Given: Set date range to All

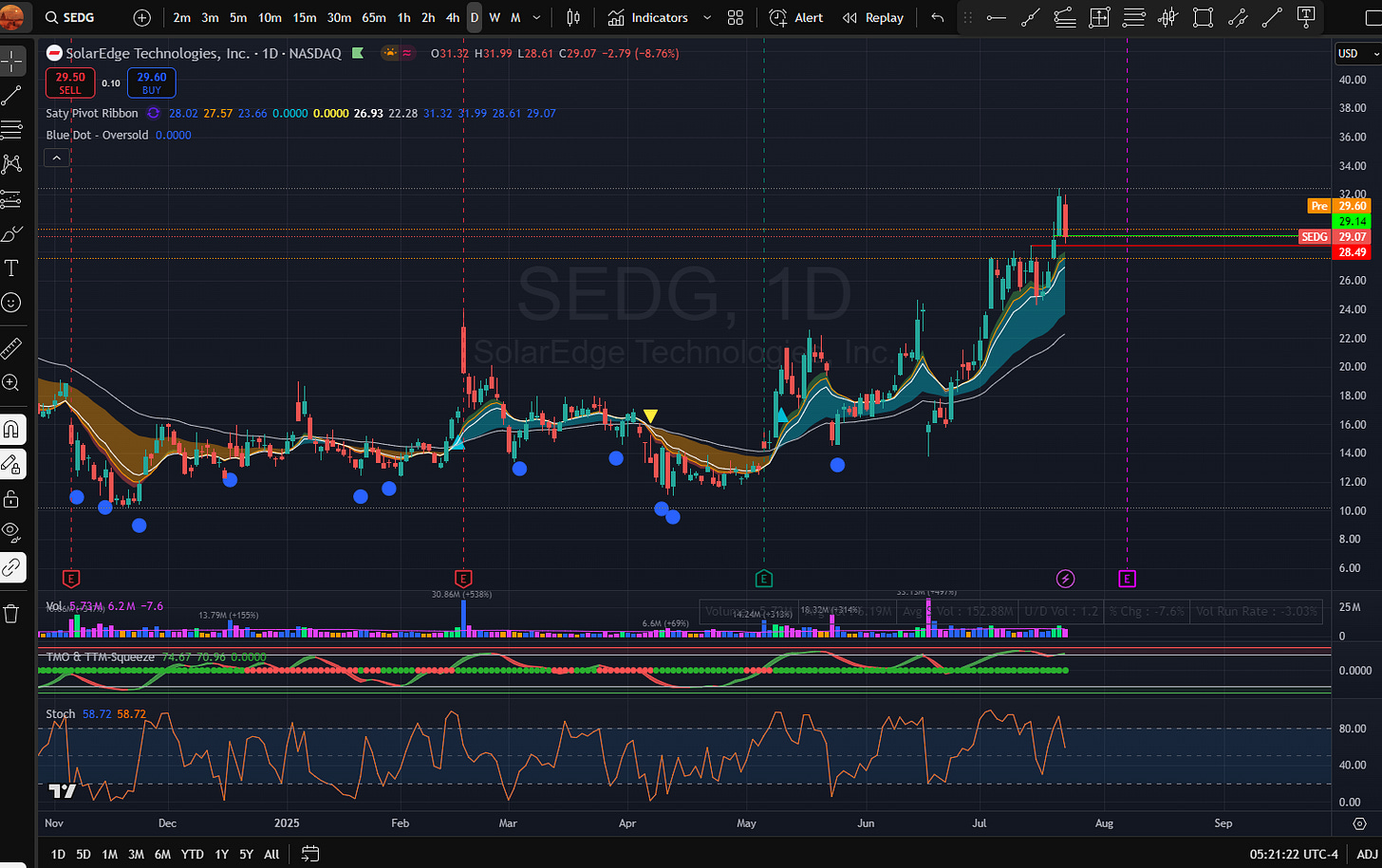Looking at the screenshot, I should coord(271,854).
